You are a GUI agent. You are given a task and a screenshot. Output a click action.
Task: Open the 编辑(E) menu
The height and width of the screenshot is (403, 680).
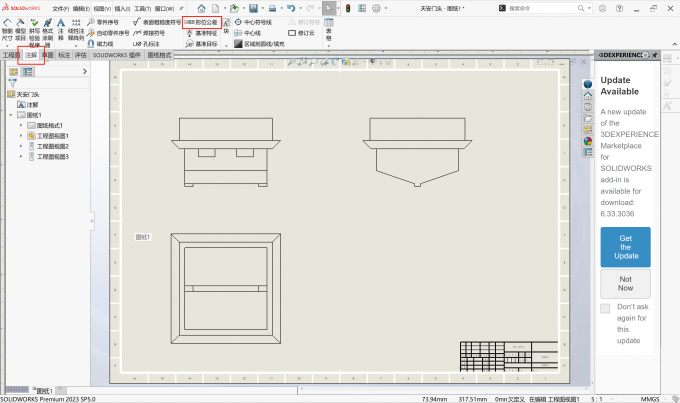point(81,9)
